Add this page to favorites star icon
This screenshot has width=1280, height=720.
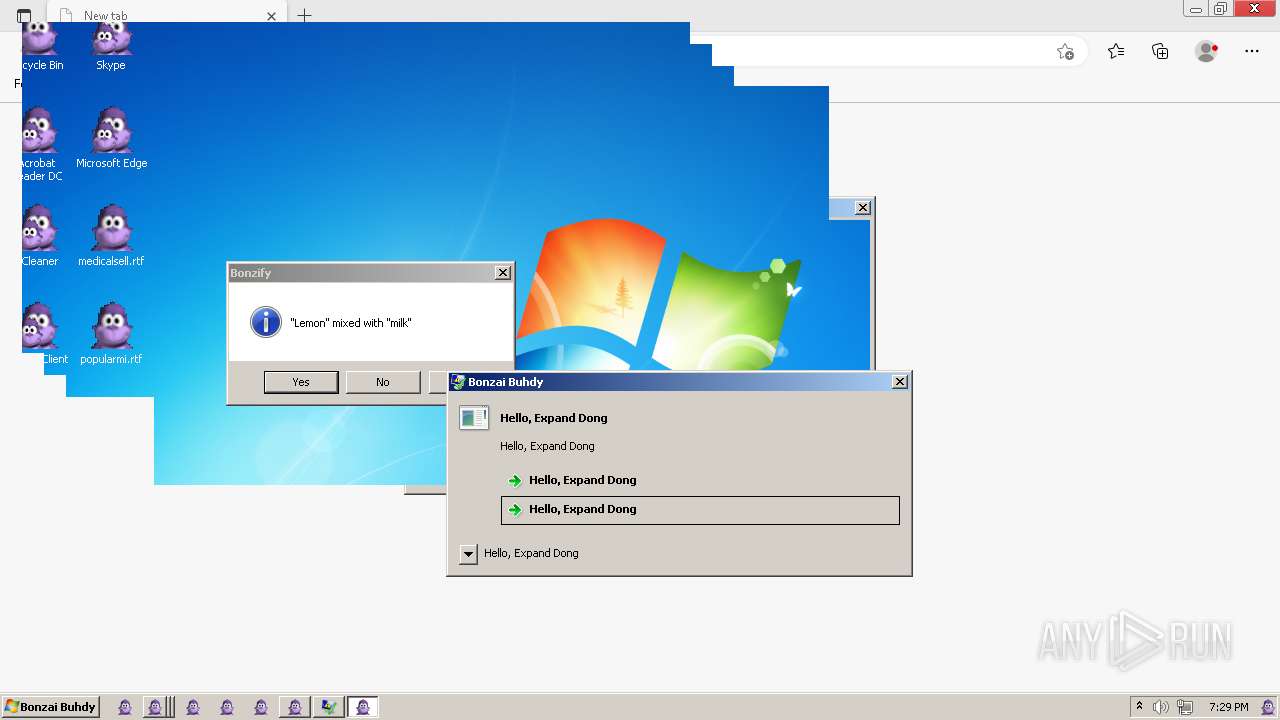pyautogui.click(x=1065, y=52)
